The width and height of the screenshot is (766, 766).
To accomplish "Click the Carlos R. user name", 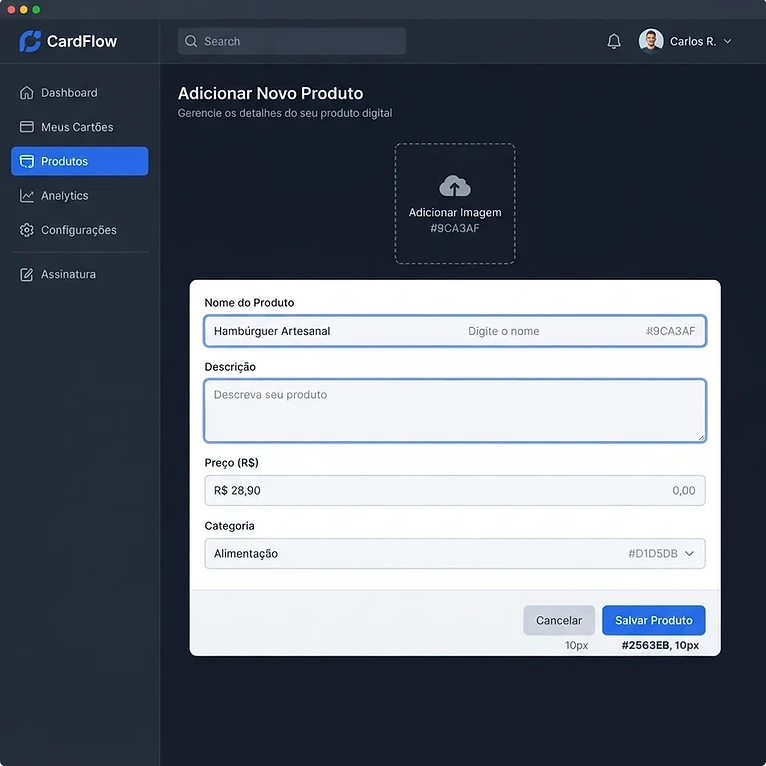I will (x=693, y=42).
